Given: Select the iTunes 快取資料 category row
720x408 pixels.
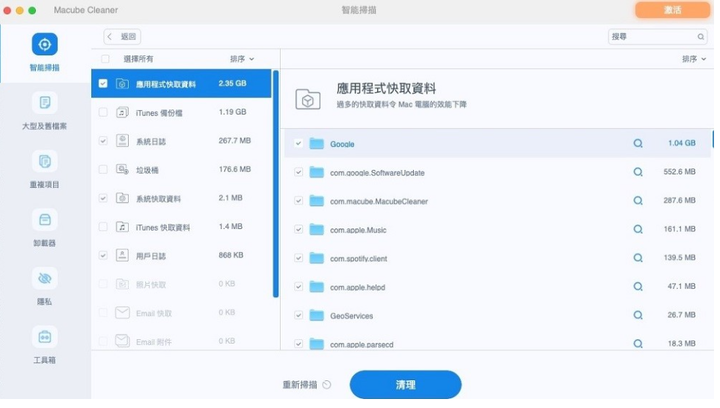Looking at the screenshot, I should tap(181, 227).
